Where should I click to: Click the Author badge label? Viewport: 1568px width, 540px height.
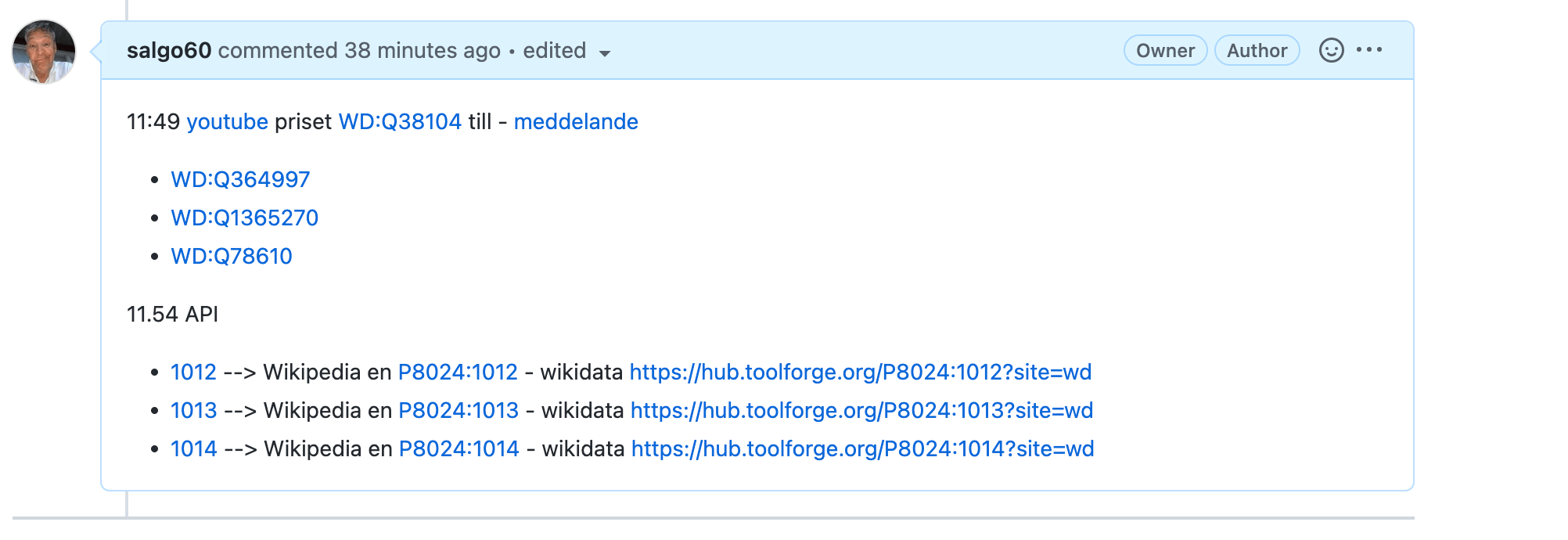pos(1257,51)
